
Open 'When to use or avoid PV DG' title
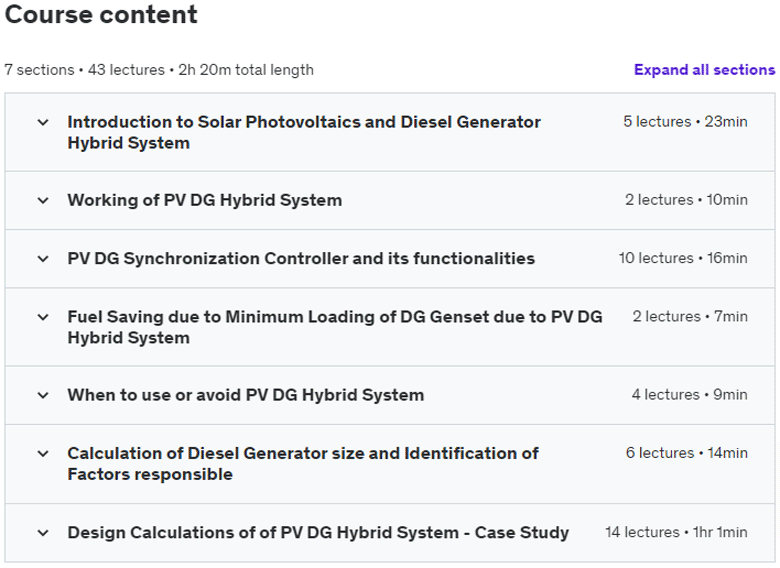point(246,395)
